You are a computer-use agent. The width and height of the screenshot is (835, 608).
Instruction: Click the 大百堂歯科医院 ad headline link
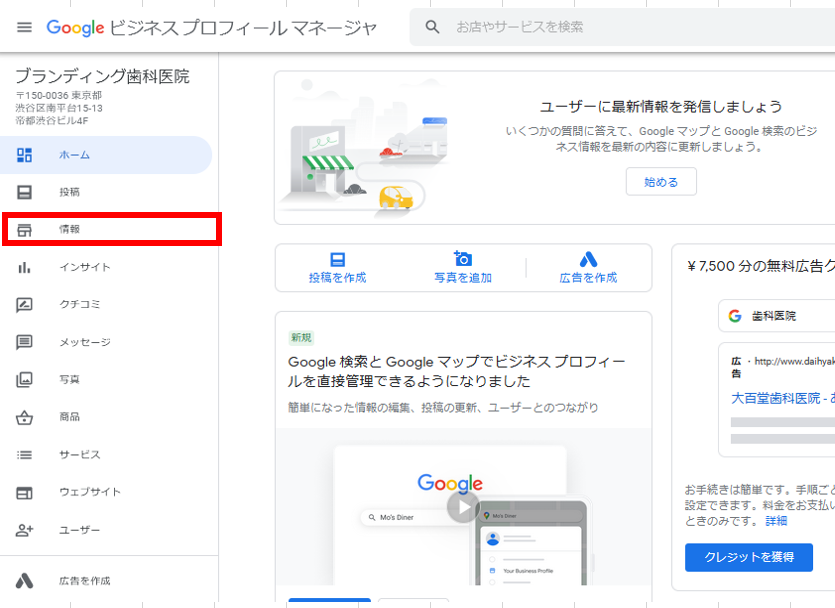pyautogui.click(x=783, y=398)
